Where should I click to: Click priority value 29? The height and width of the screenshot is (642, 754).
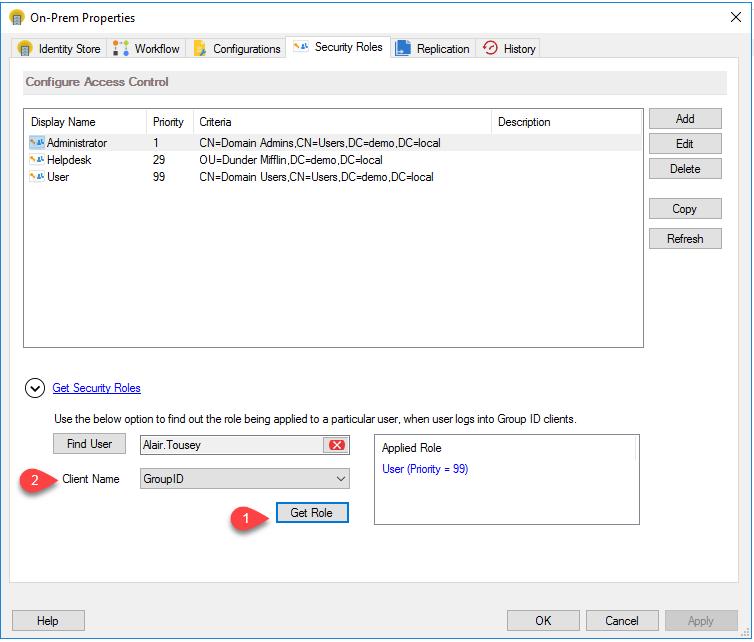[159, 160]
